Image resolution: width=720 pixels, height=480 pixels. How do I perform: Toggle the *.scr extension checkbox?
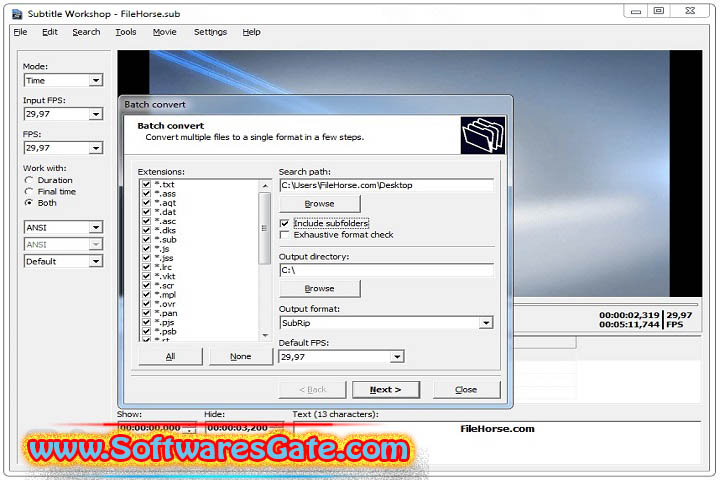click(146, 285)
